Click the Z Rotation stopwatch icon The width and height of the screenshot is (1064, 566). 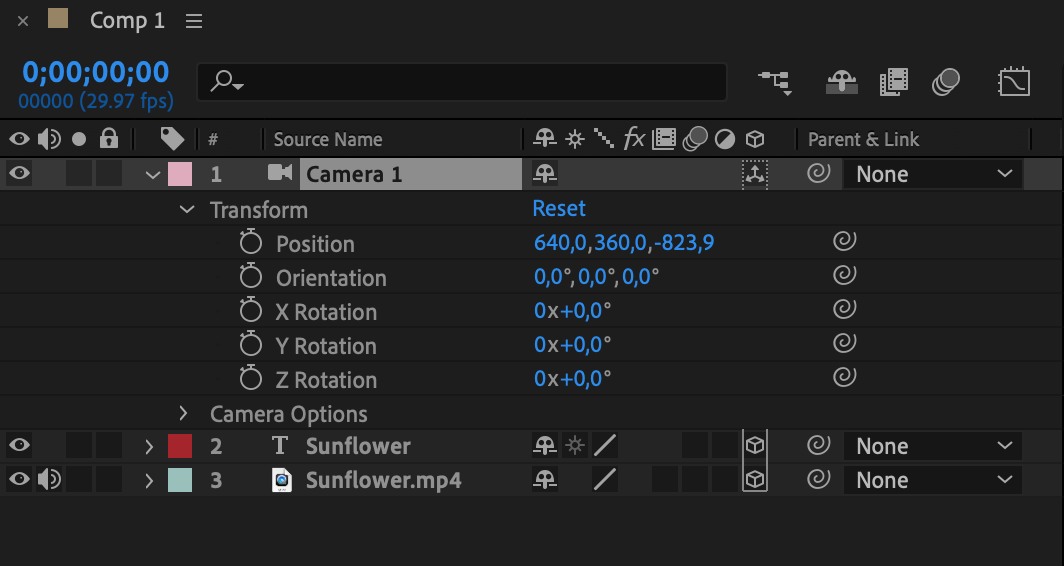[x=250, y=379]
